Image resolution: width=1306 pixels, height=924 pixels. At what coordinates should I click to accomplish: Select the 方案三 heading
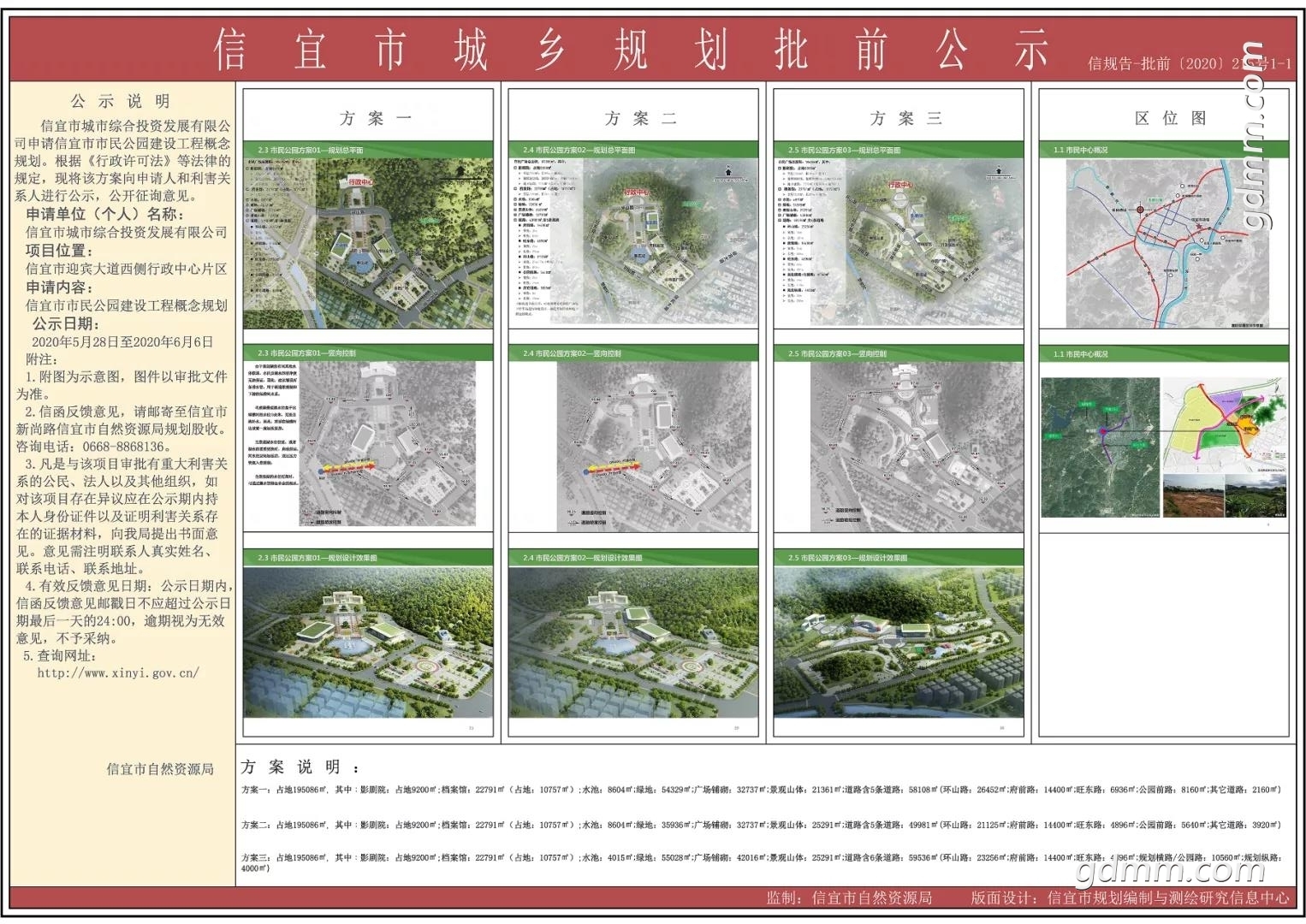click(906, 119)
